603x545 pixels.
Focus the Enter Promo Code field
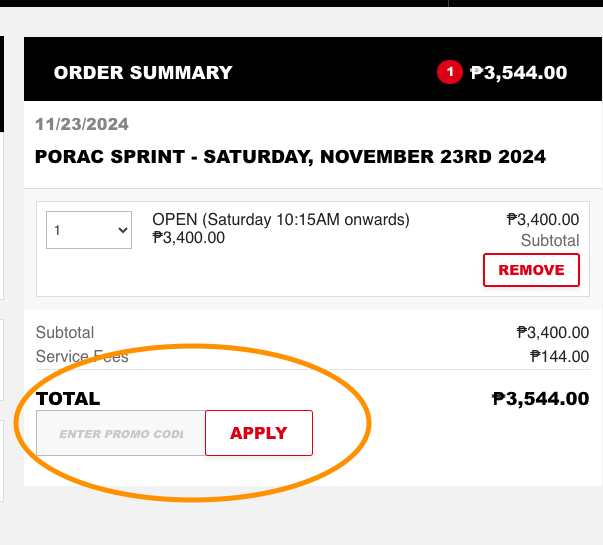click(121, 433)
